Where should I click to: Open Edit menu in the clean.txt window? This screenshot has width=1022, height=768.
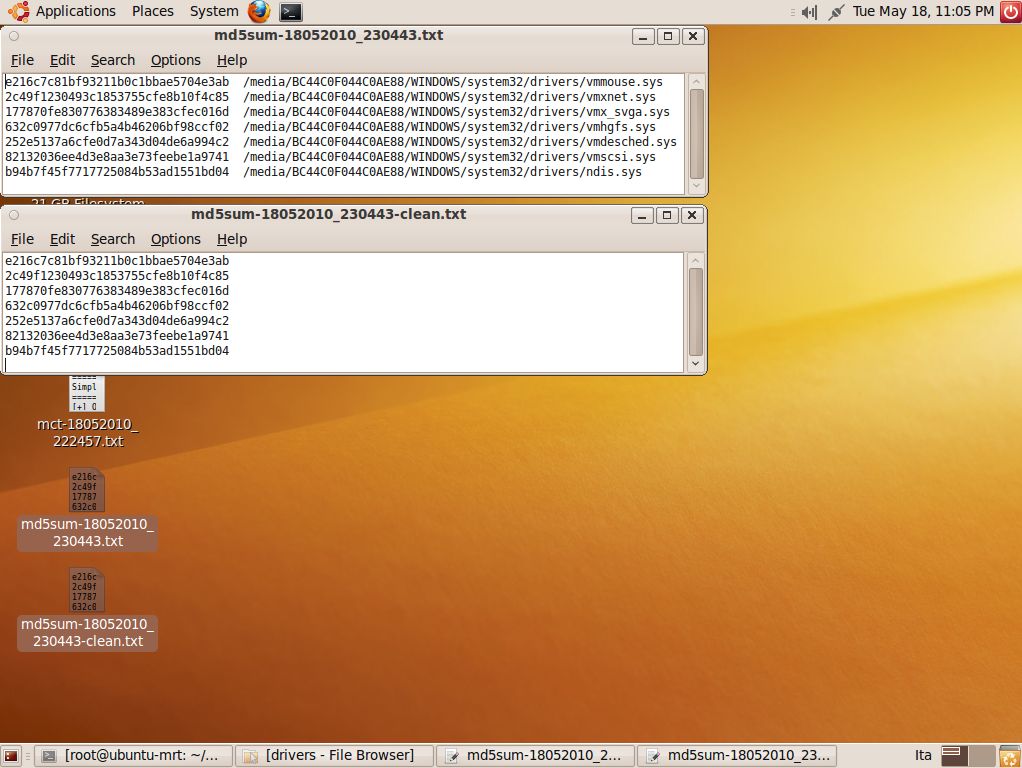click(x=63, y=239)
